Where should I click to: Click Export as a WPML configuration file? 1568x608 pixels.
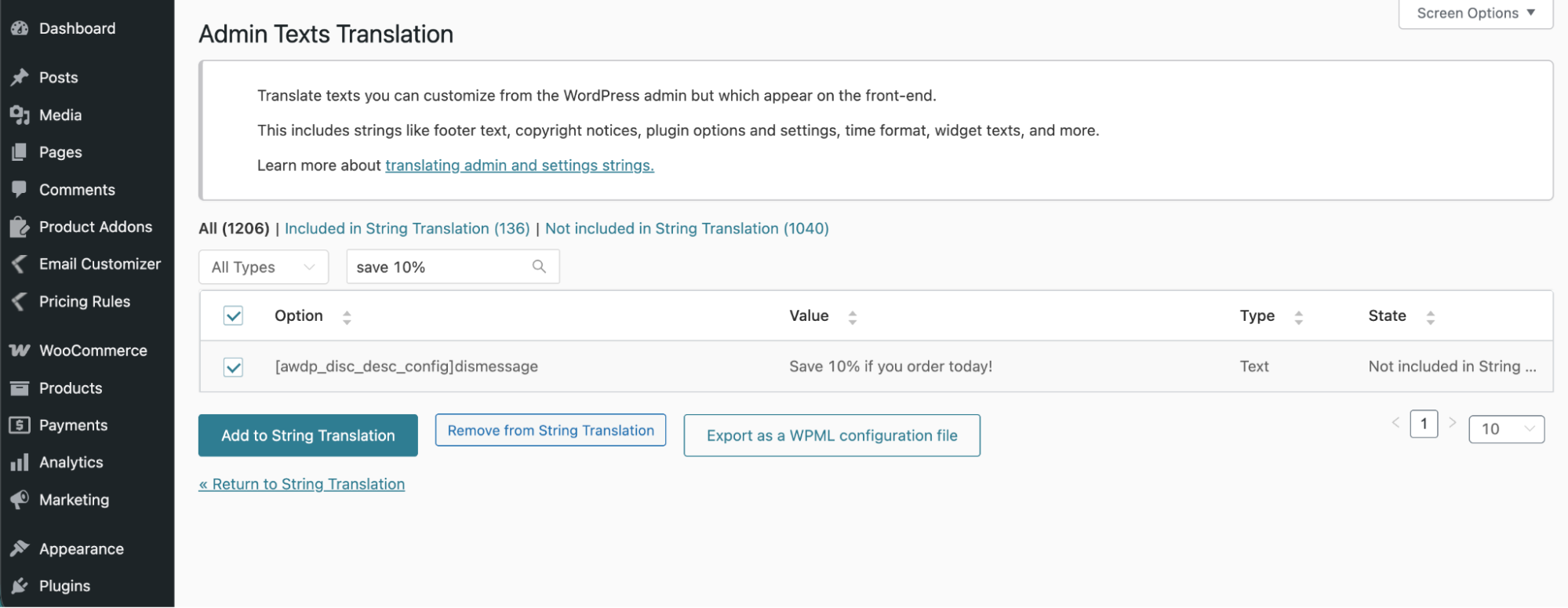coord(831,435)
